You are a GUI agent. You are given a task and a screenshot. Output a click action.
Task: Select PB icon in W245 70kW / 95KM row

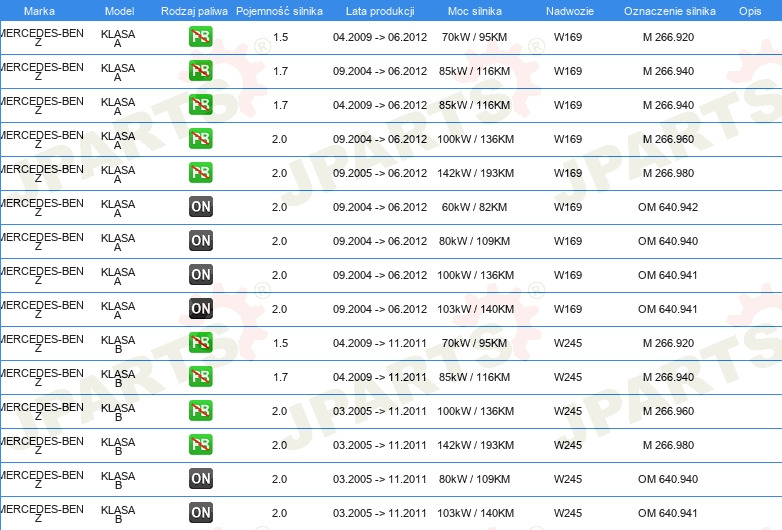click(200, 343)
